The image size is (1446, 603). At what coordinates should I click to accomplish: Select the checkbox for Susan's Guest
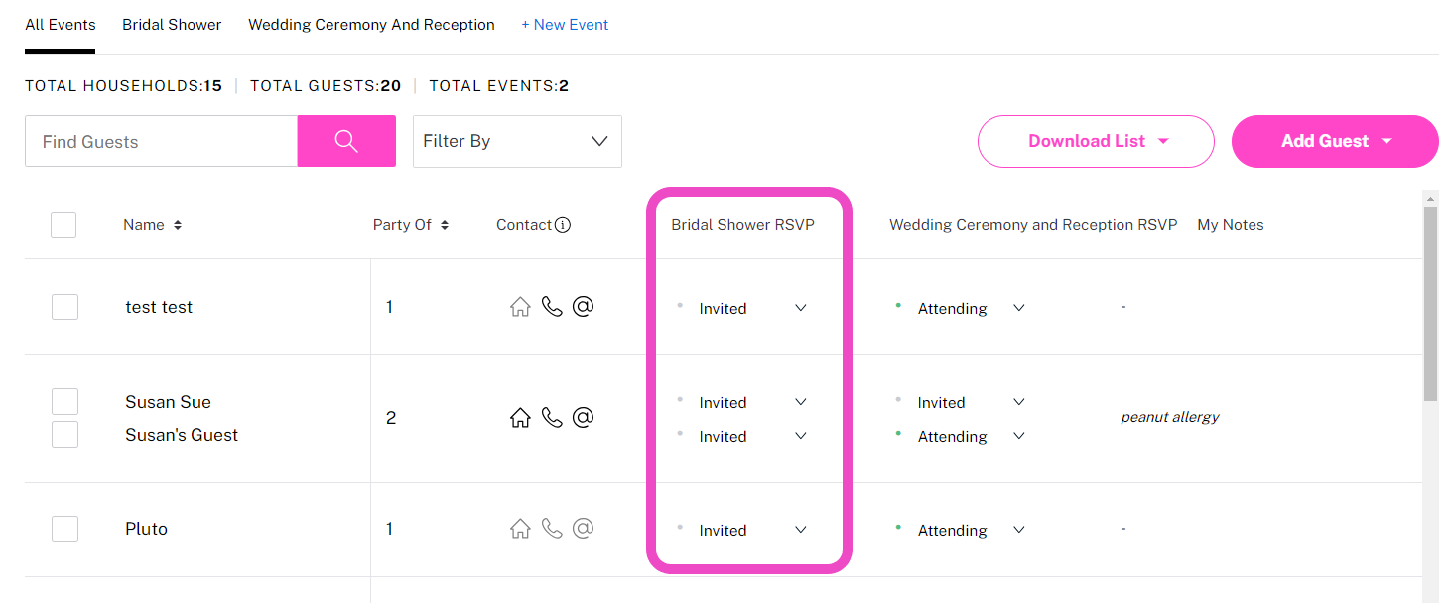pyautogui.click(x=64, y=434)
